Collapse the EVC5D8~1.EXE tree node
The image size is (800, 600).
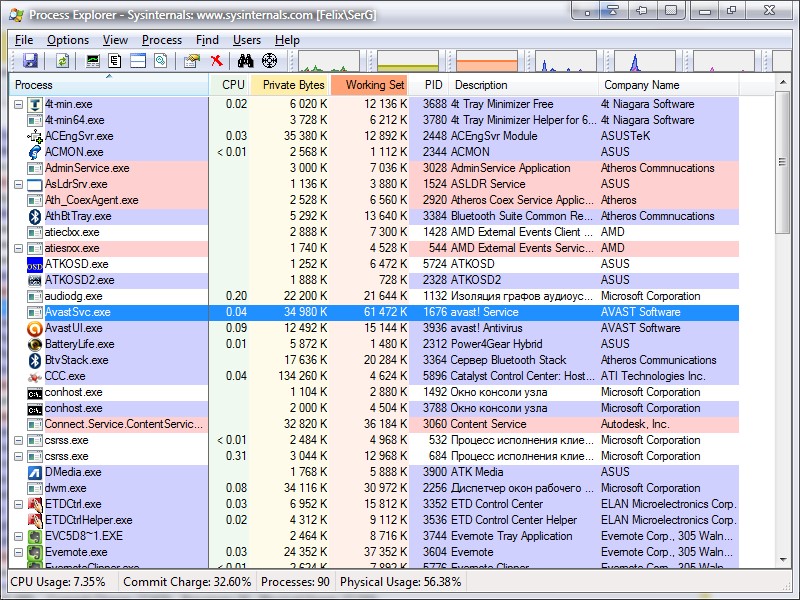(18, 536)
